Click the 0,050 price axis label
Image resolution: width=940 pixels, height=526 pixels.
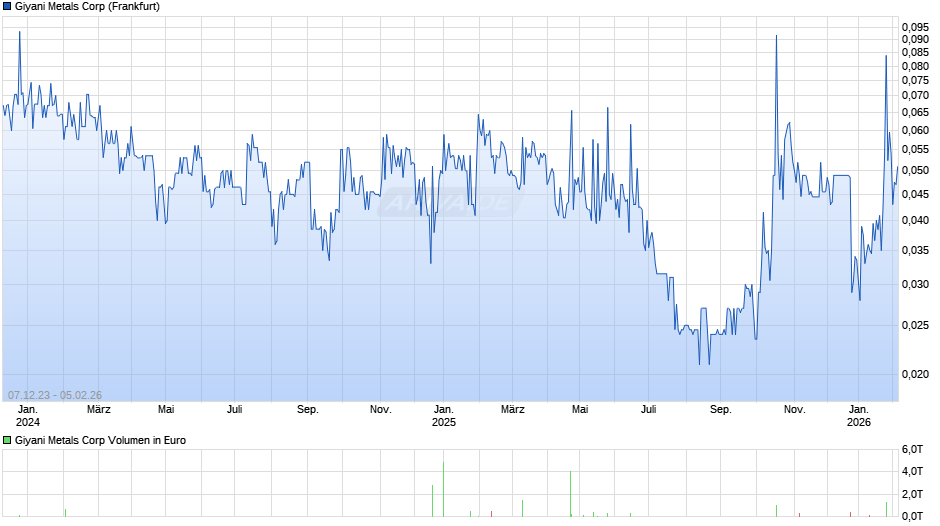(915, 170)
